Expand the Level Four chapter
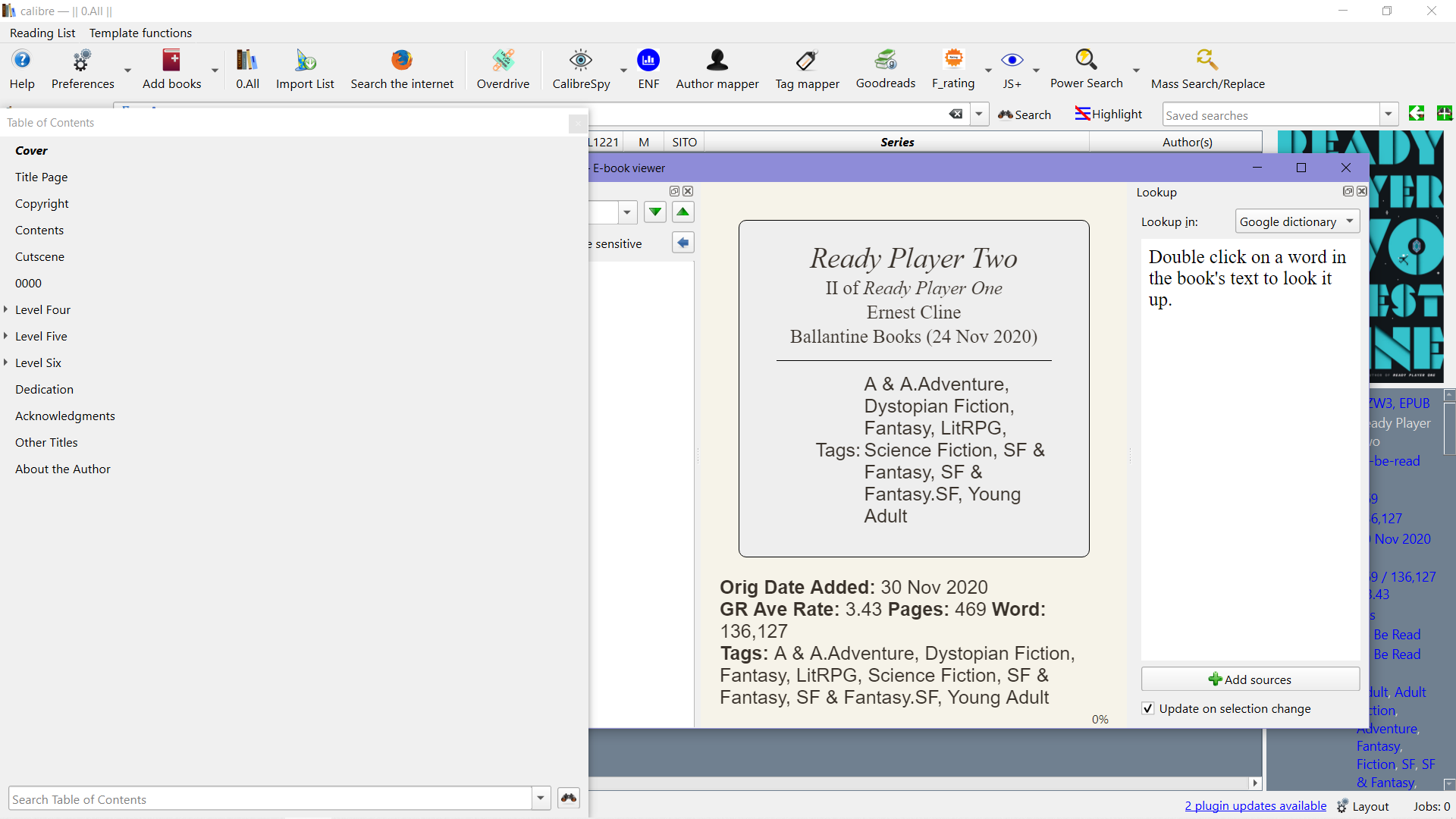The image size is (1456, 819). 6,309
